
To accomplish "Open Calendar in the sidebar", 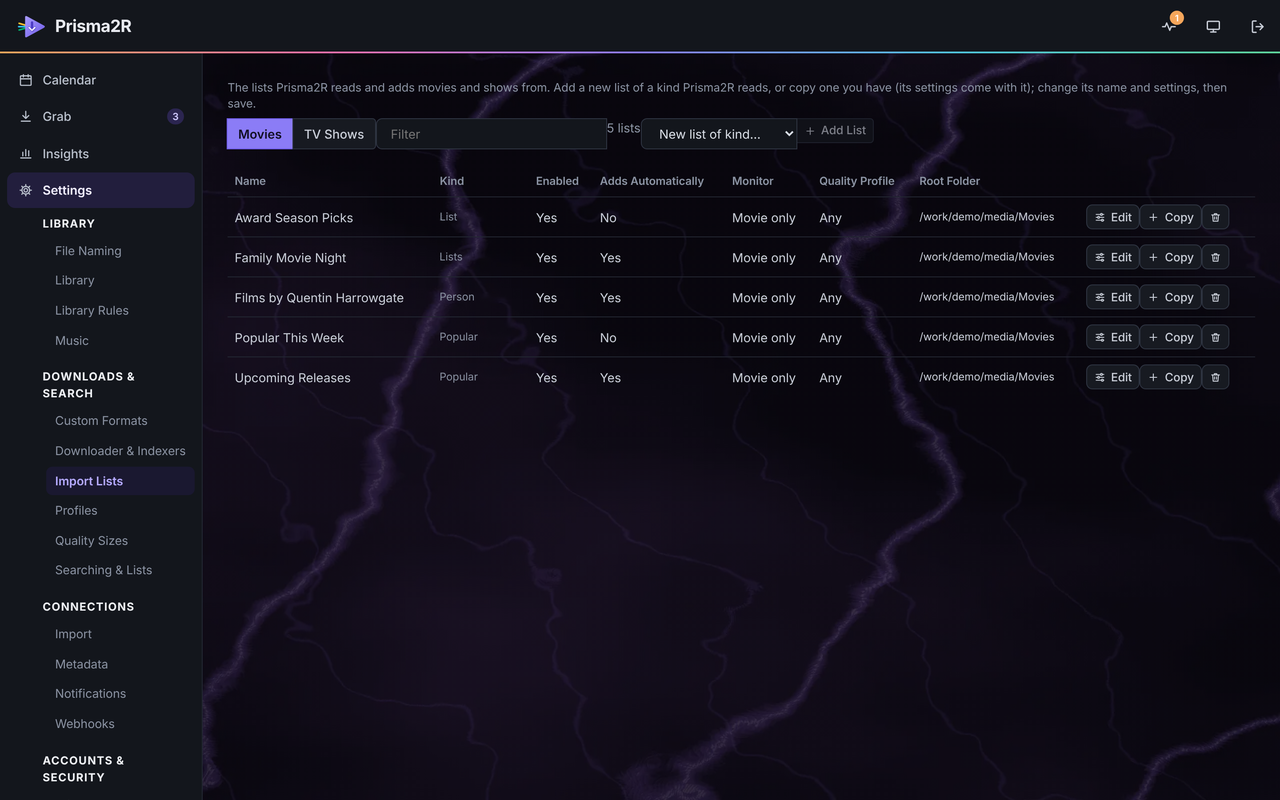I will point(101,80).
